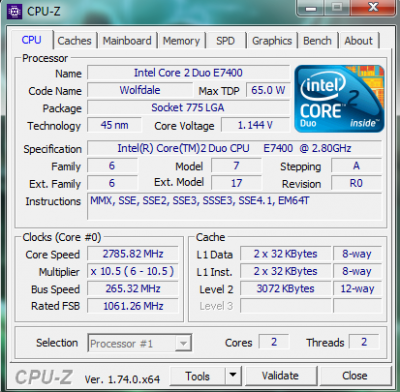This screenshot has width=400, height=392.
Task: Click the name field 'Intel Core 2 Duo E7400'
Action: [x=188, y=73]
